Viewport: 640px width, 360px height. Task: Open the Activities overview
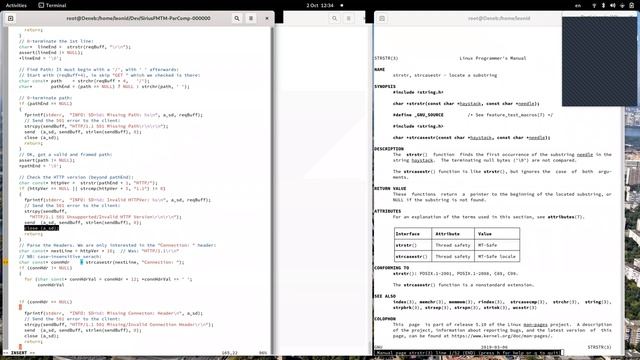[x=16, y=5]
